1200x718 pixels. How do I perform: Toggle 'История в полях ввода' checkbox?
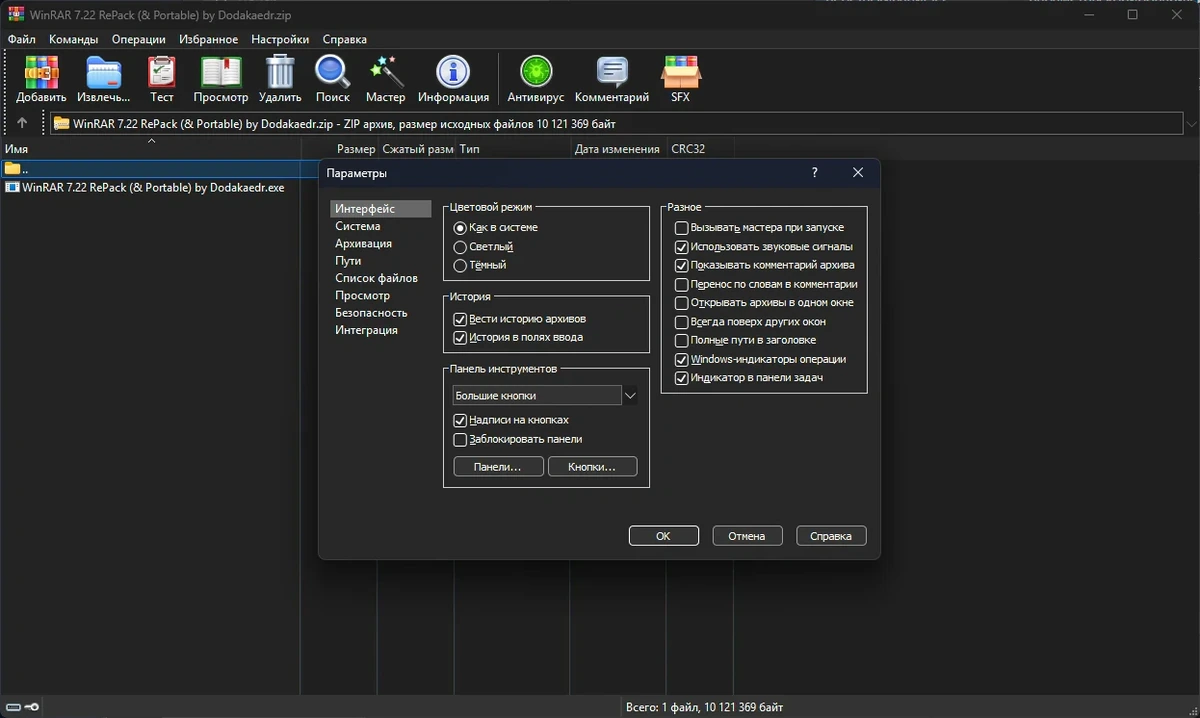coord(460,338)
